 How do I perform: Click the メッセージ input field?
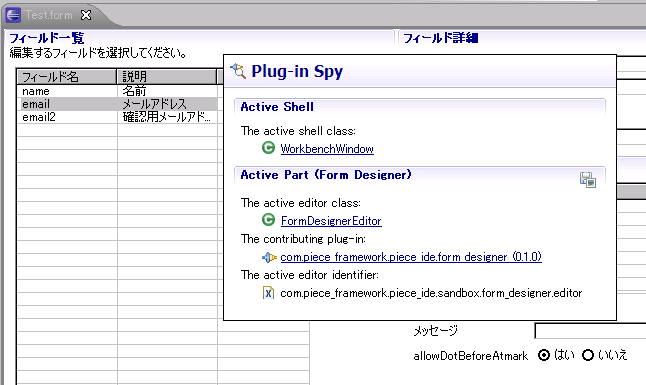590,331
